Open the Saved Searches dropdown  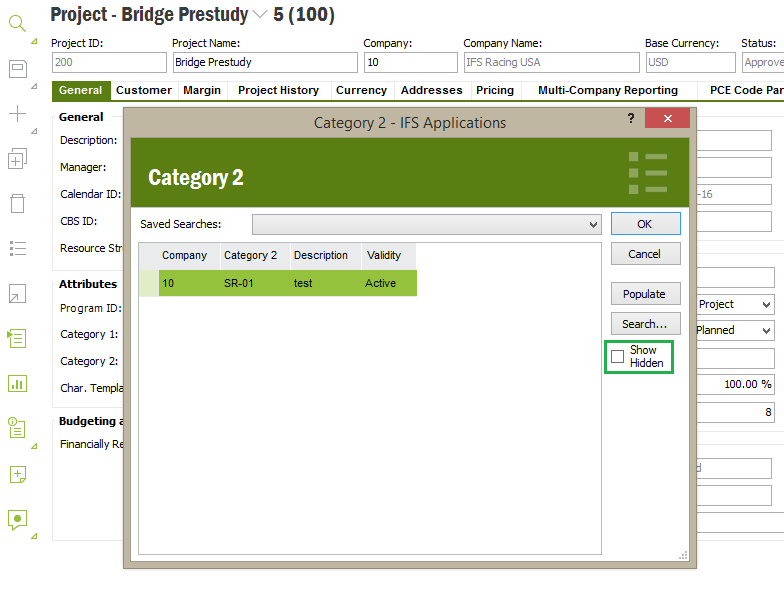[594, 224]
